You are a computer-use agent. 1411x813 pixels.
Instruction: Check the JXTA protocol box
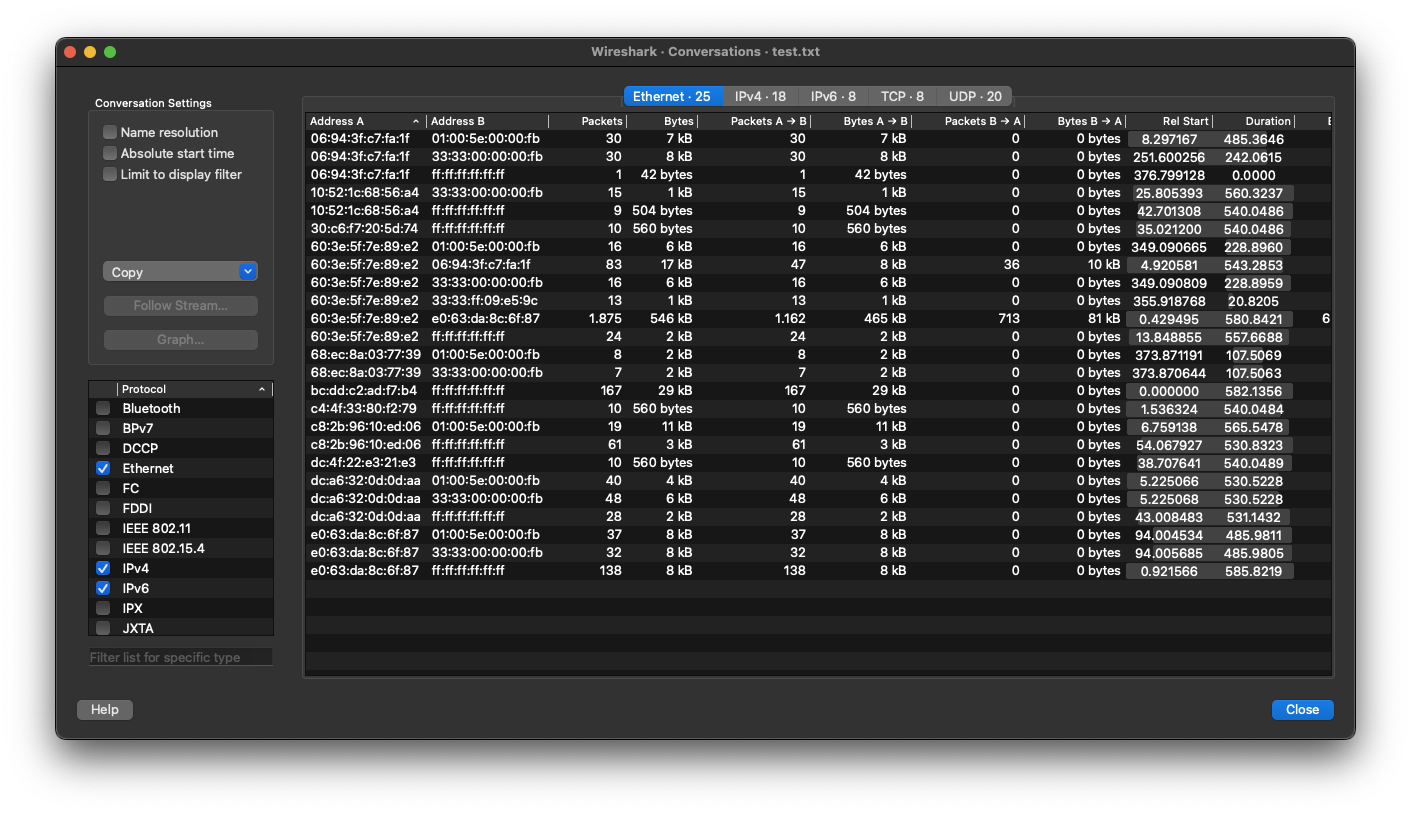[103, 628]
